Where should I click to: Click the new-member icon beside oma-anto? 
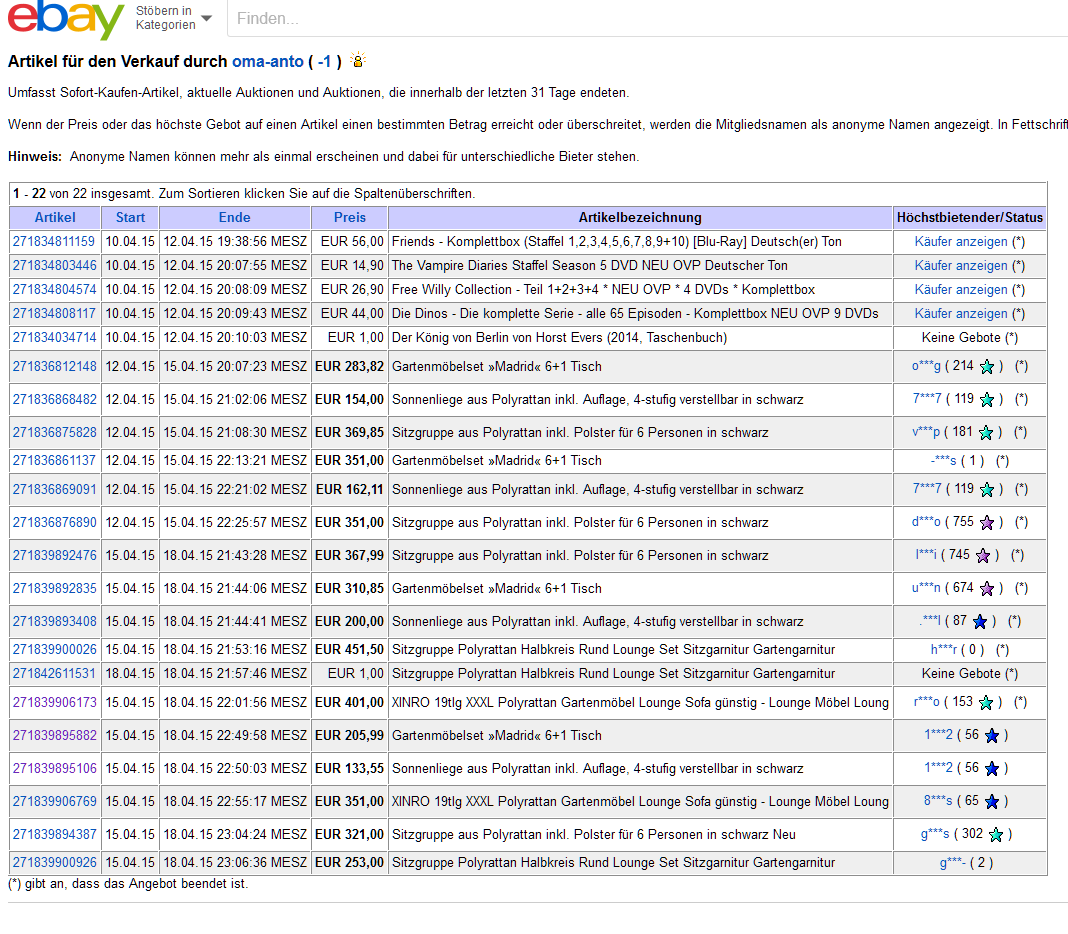pos(358,61)
